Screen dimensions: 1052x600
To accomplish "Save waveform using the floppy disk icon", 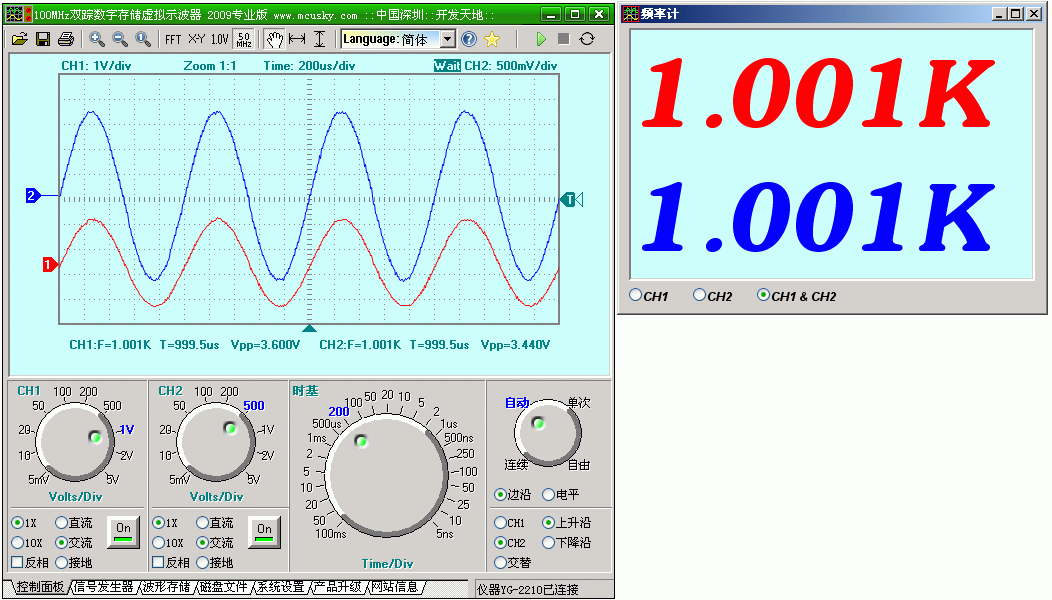I will [x=43, y=39].
